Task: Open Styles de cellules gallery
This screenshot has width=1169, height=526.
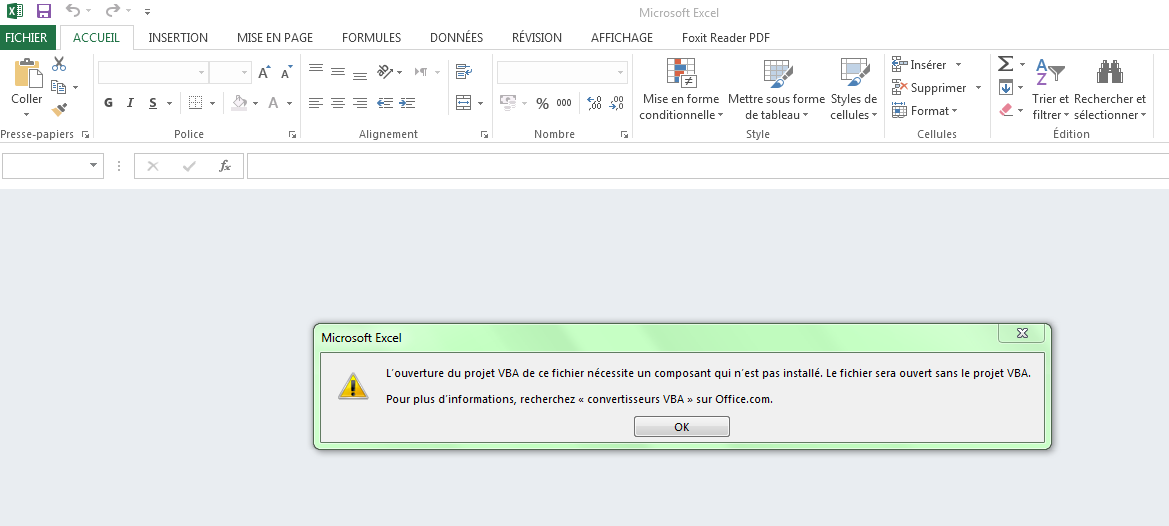Action: 854,89
